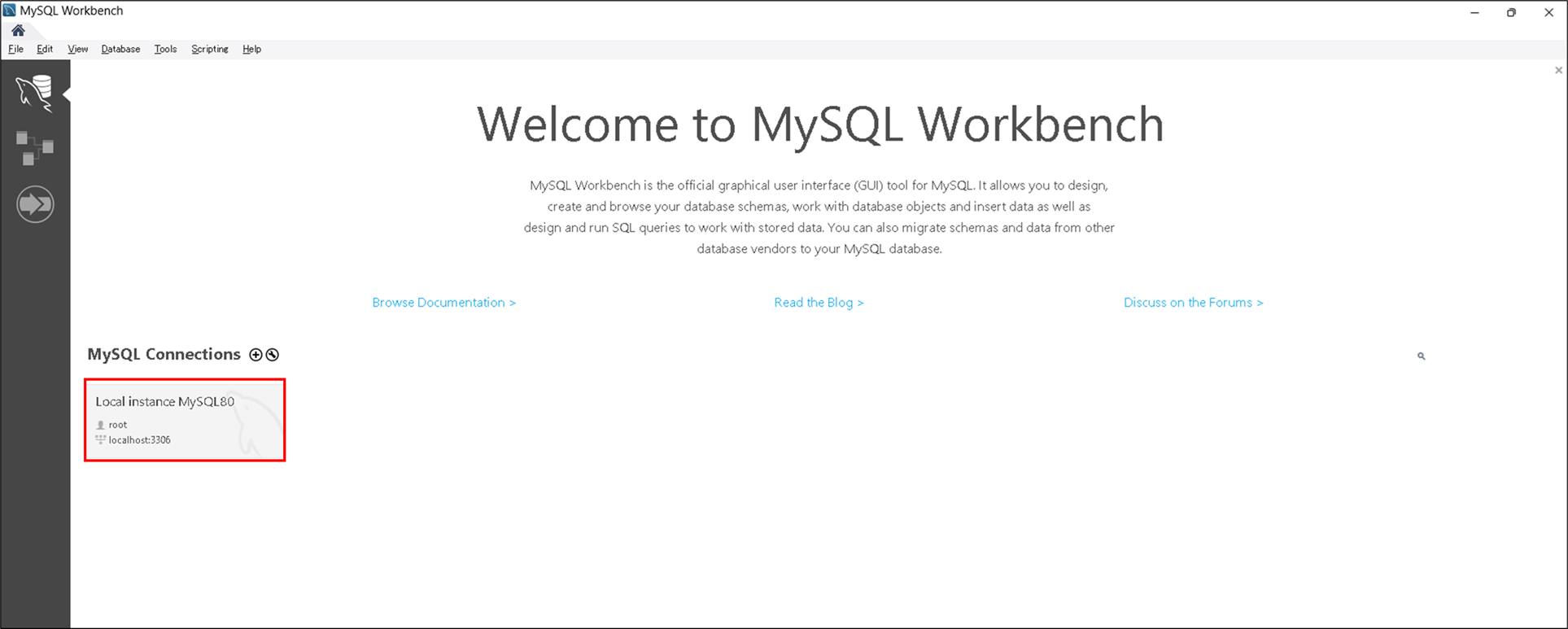This screenshot has width=1568, height=629.
Task: Click the MySQL Connections heading text
Action: [x=164, y=354]
